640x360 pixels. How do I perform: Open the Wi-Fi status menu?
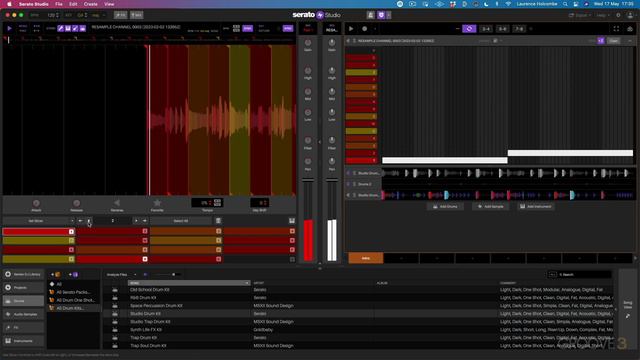point(508,4)
